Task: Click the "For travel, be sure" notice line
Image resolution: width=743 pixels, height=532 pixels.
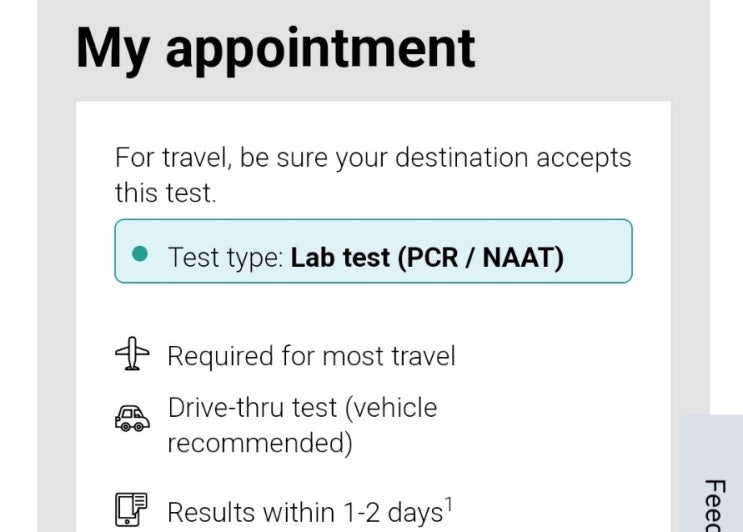Action: coord(373,158)
